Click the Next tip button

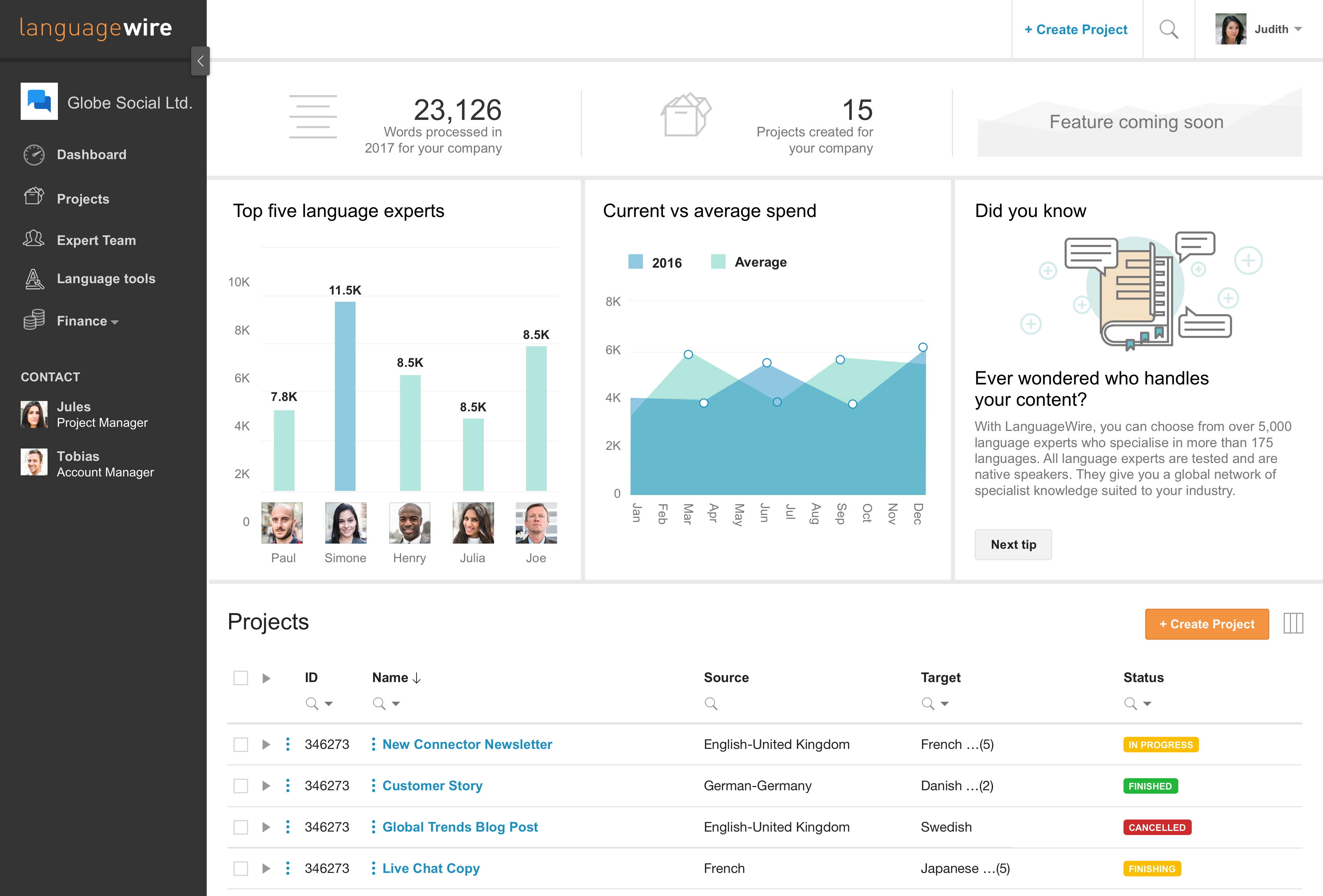click(1013, 545)
